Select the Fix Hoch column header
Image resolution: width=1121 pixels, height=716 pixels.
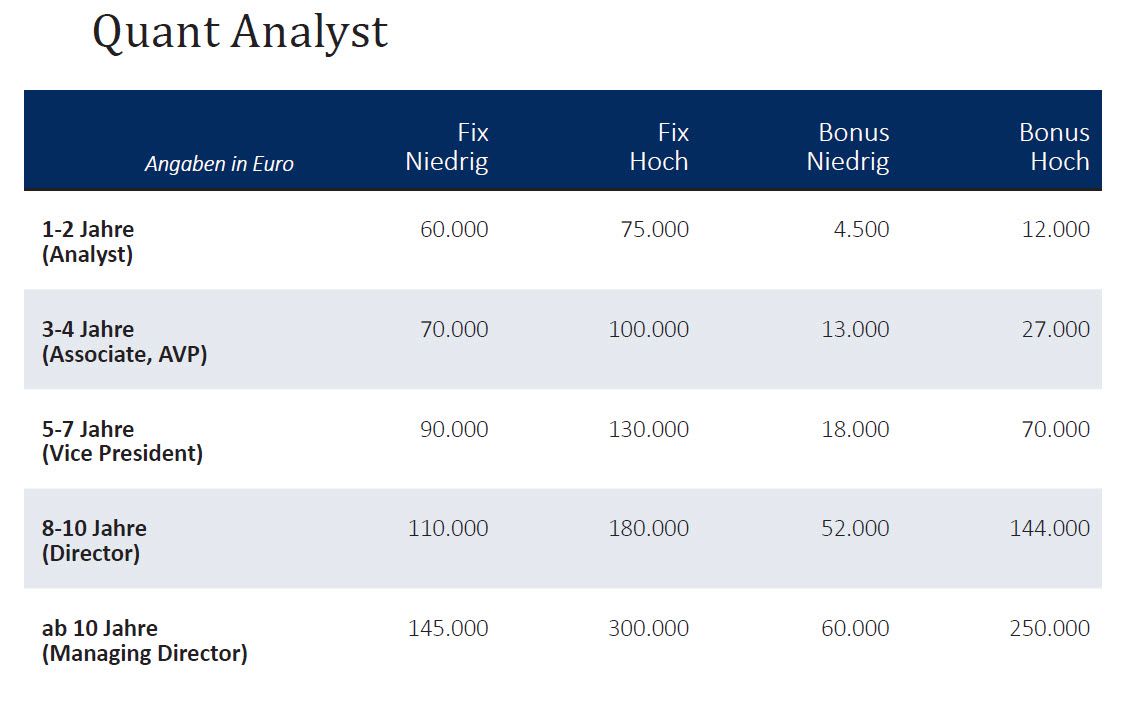click(659, 147)
